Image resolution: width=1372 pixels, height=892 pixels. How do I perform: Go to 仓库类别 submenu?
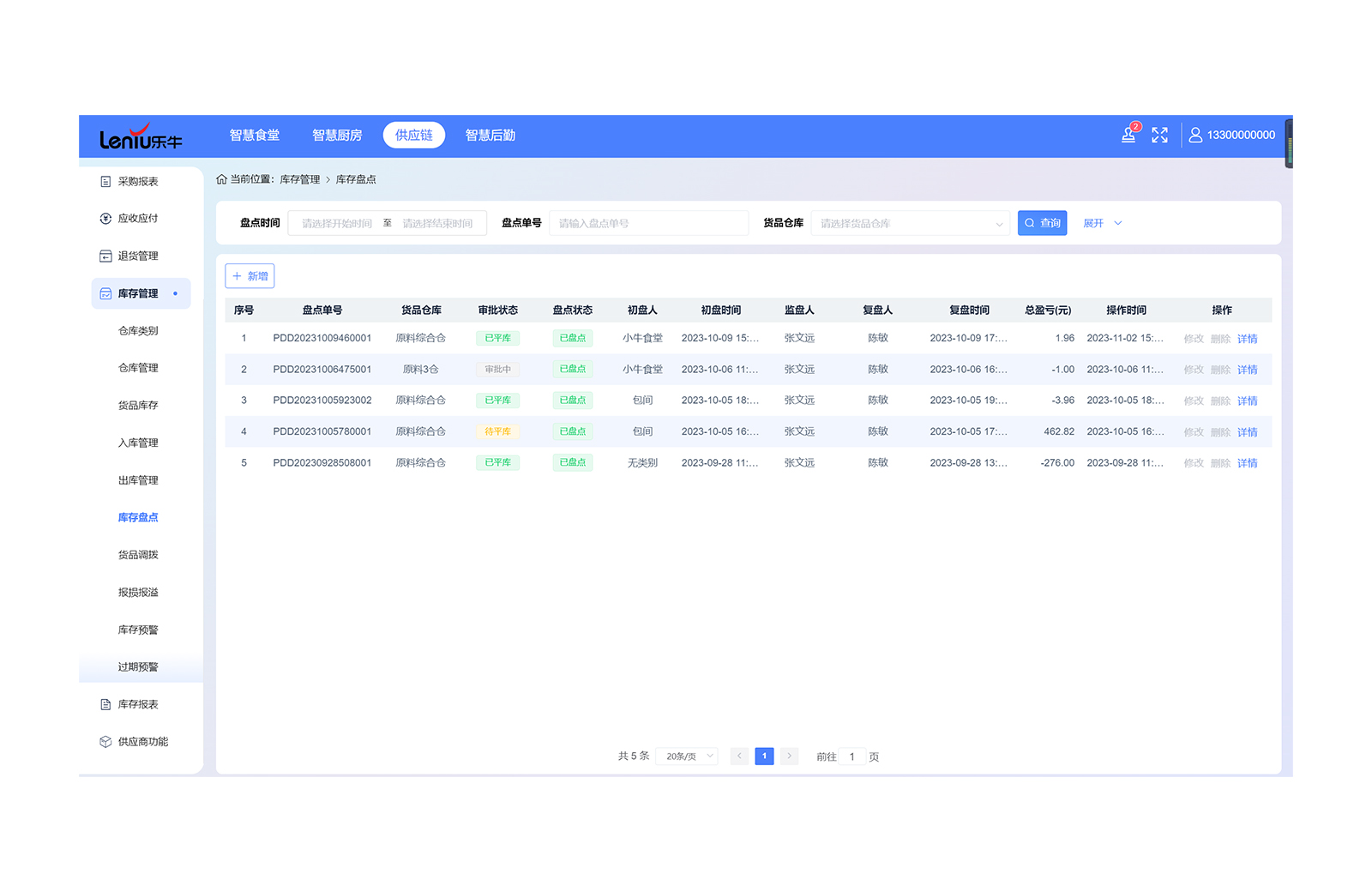[x=138, y=331]
